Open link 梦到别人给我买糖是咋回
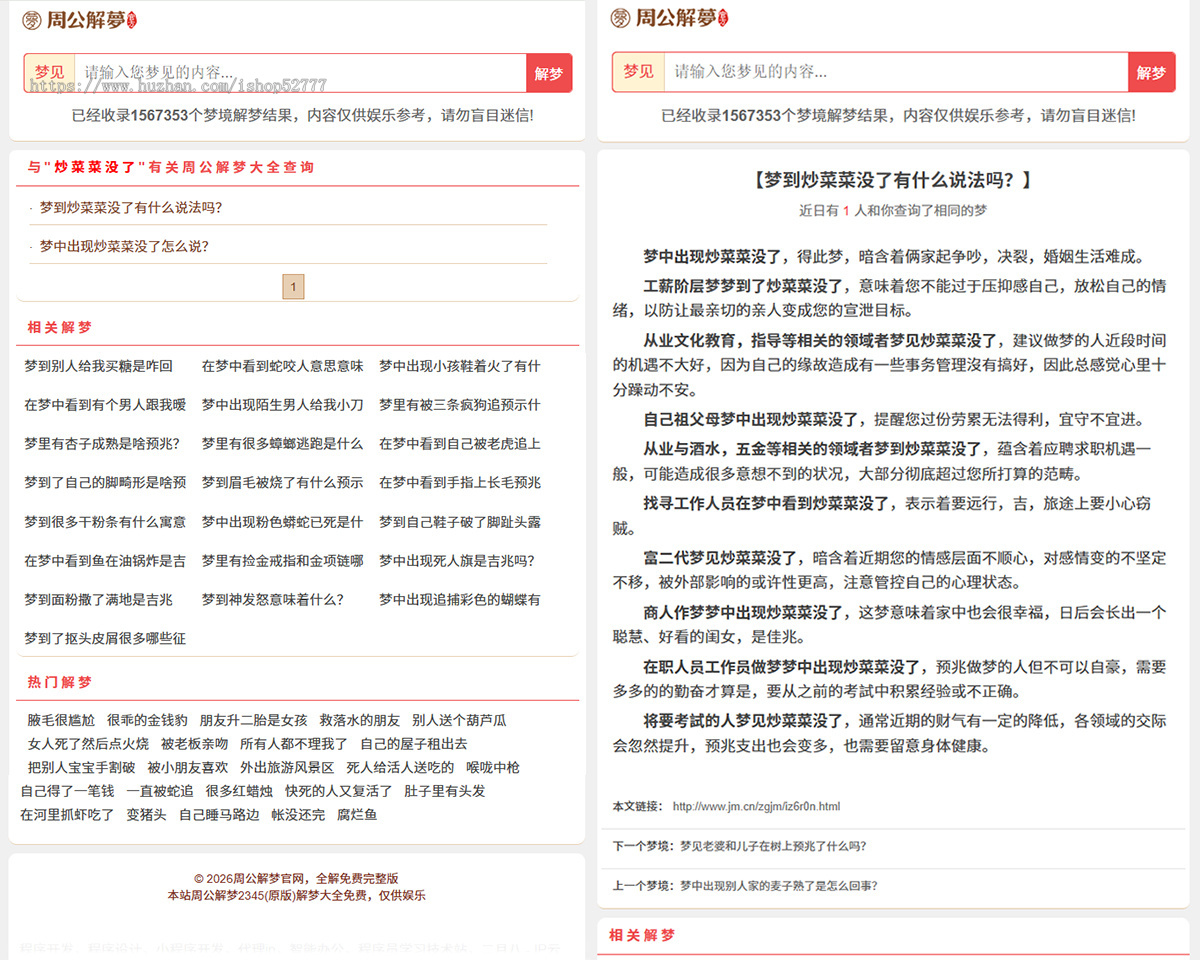Image resolution: width=1200 pixels, height=960 pixels. 98,366
